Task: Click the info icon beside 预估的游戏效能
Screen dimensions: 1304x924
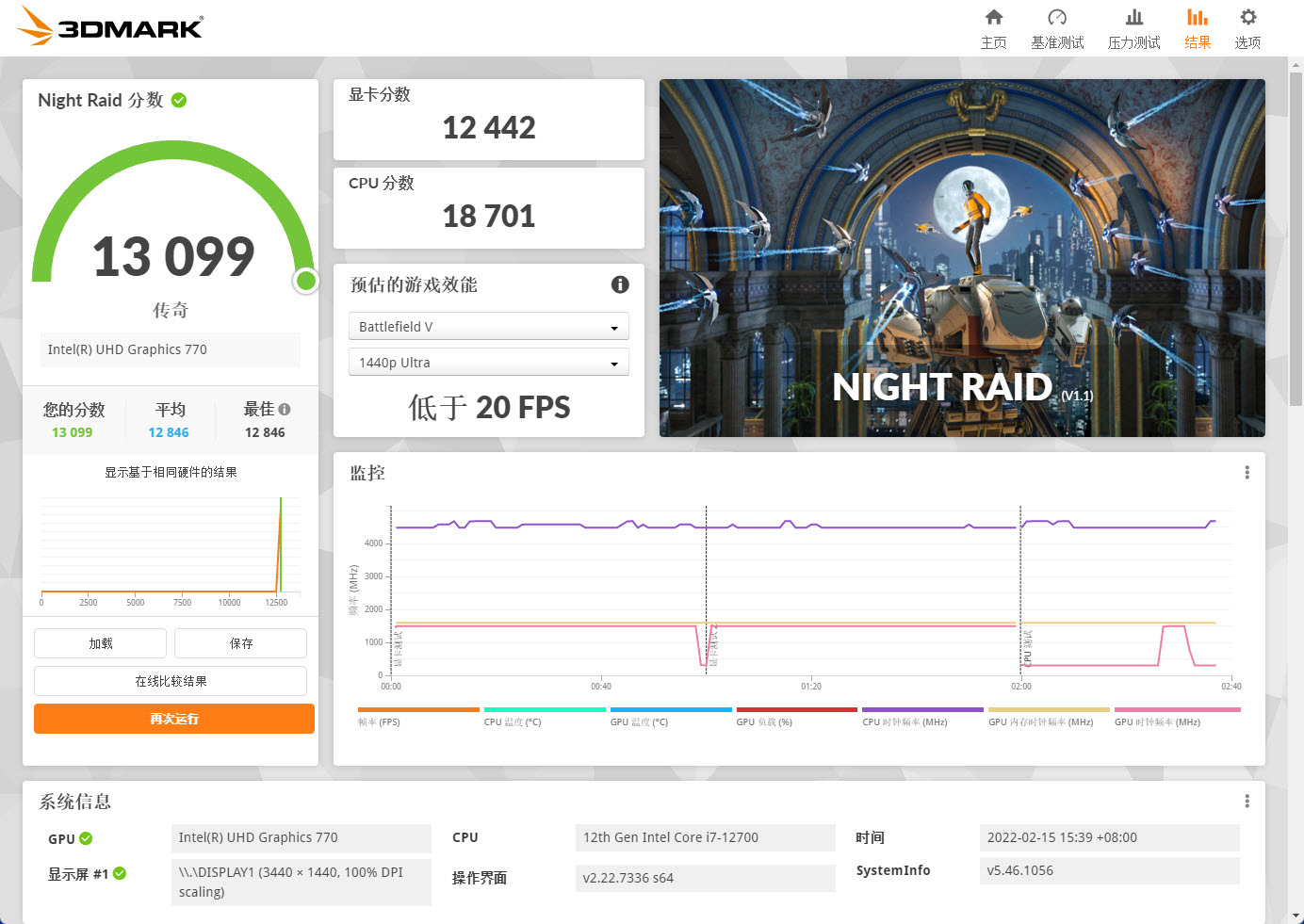Action: (x=619, y=284)
